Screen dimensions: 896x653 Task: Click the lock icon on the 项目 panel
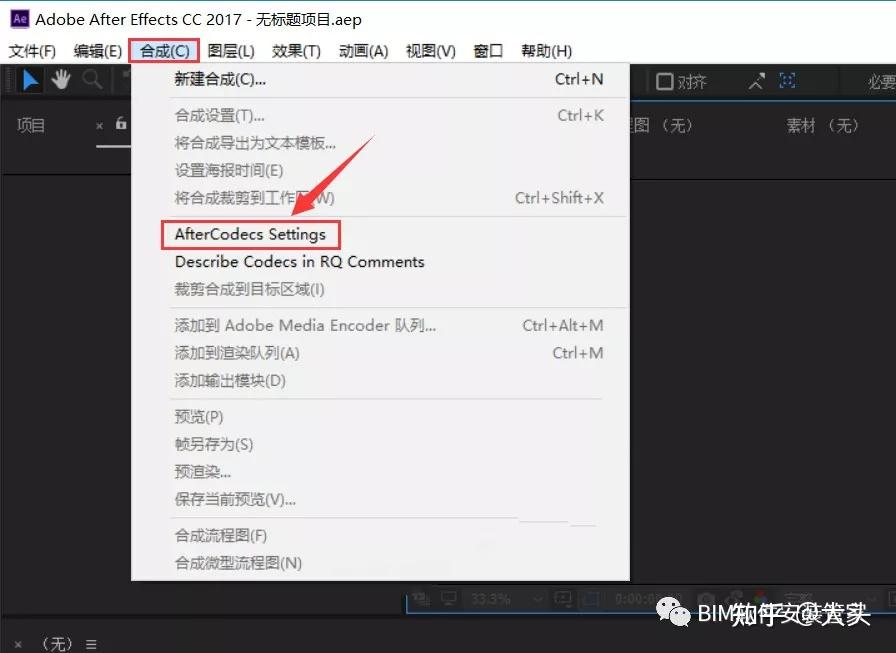pyautogui.click(x=120, y=125)
